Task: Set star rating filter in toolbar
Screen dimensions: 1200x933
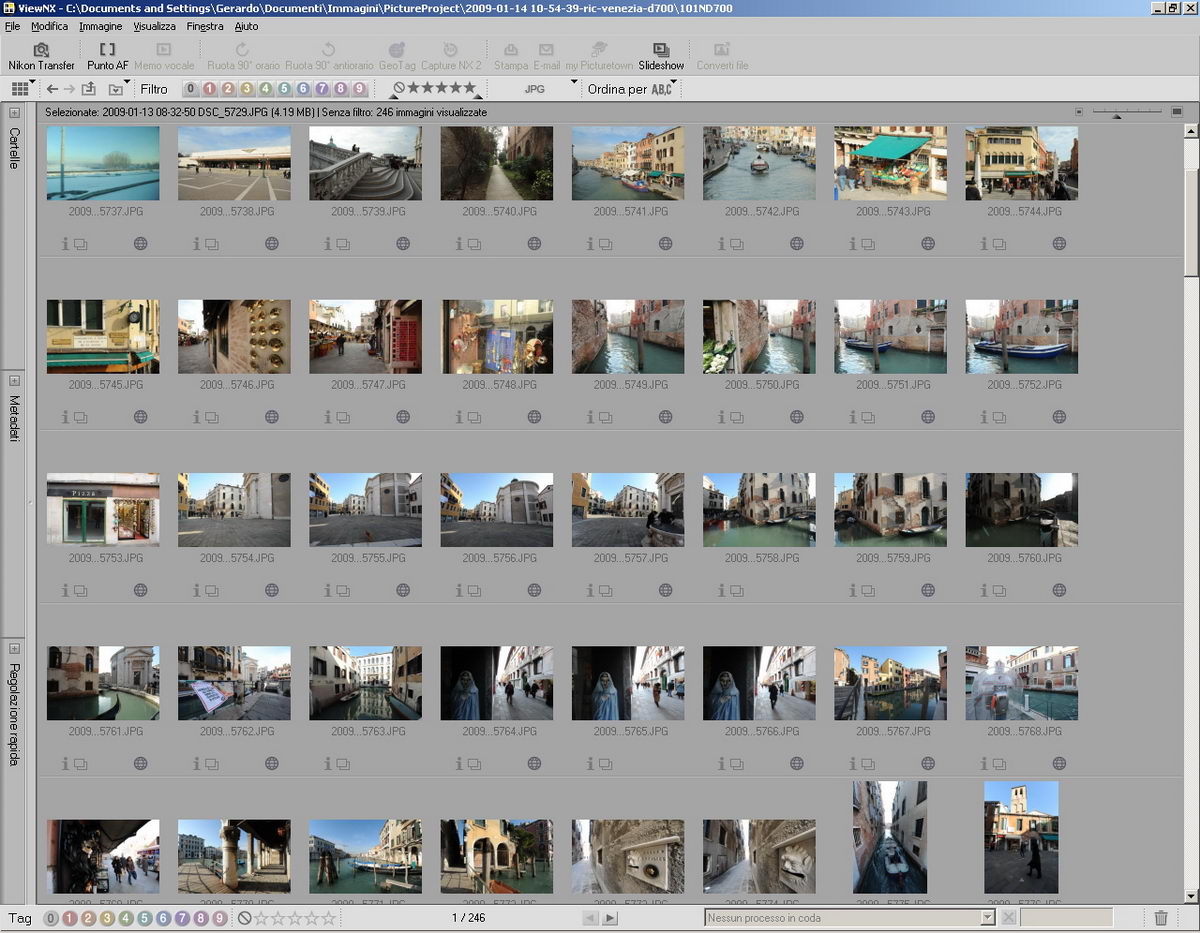Action: pos(442,89)
